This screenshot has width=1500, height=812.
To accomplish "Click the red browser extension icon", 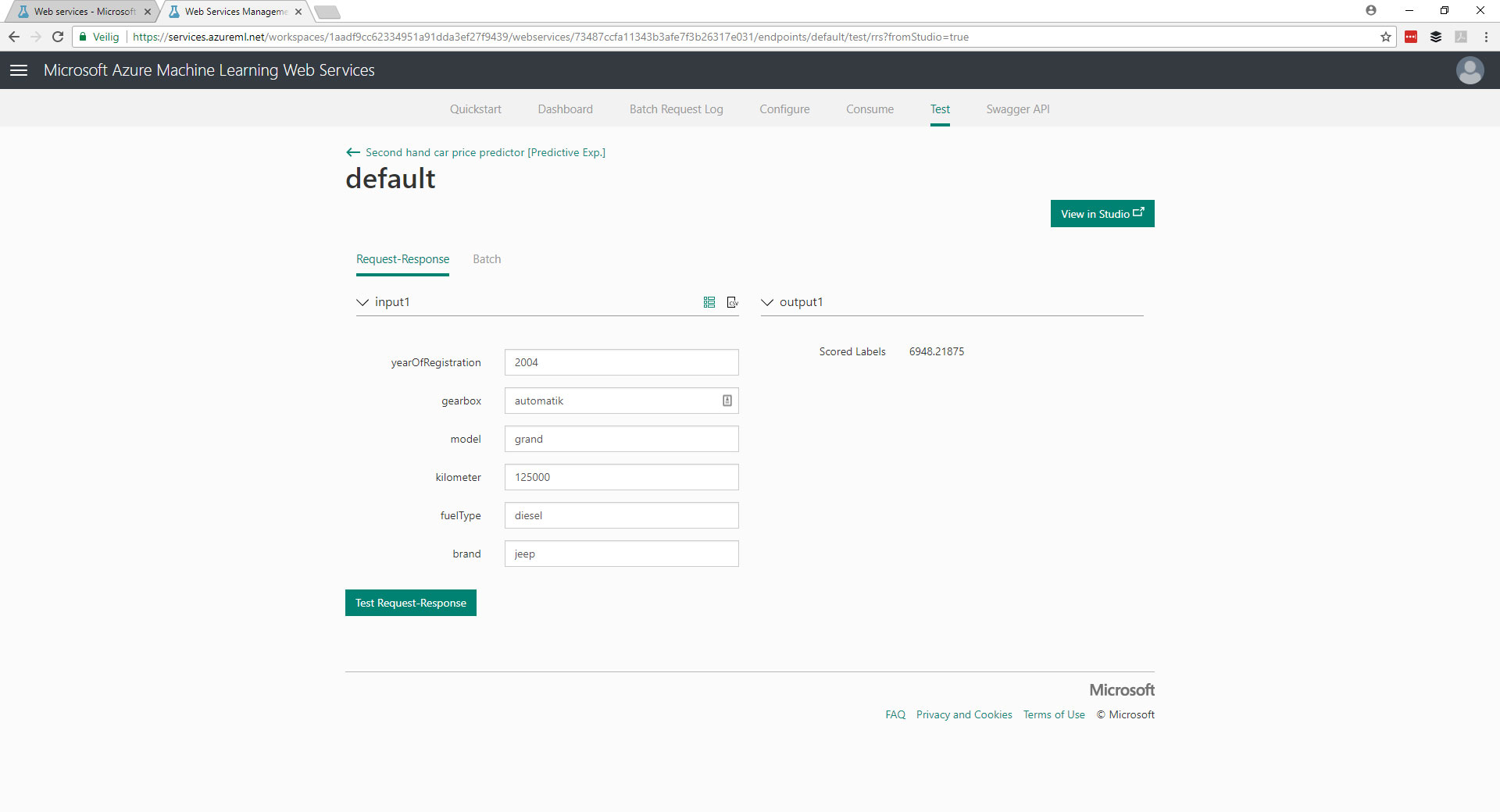I will [x=1411, y=37].
